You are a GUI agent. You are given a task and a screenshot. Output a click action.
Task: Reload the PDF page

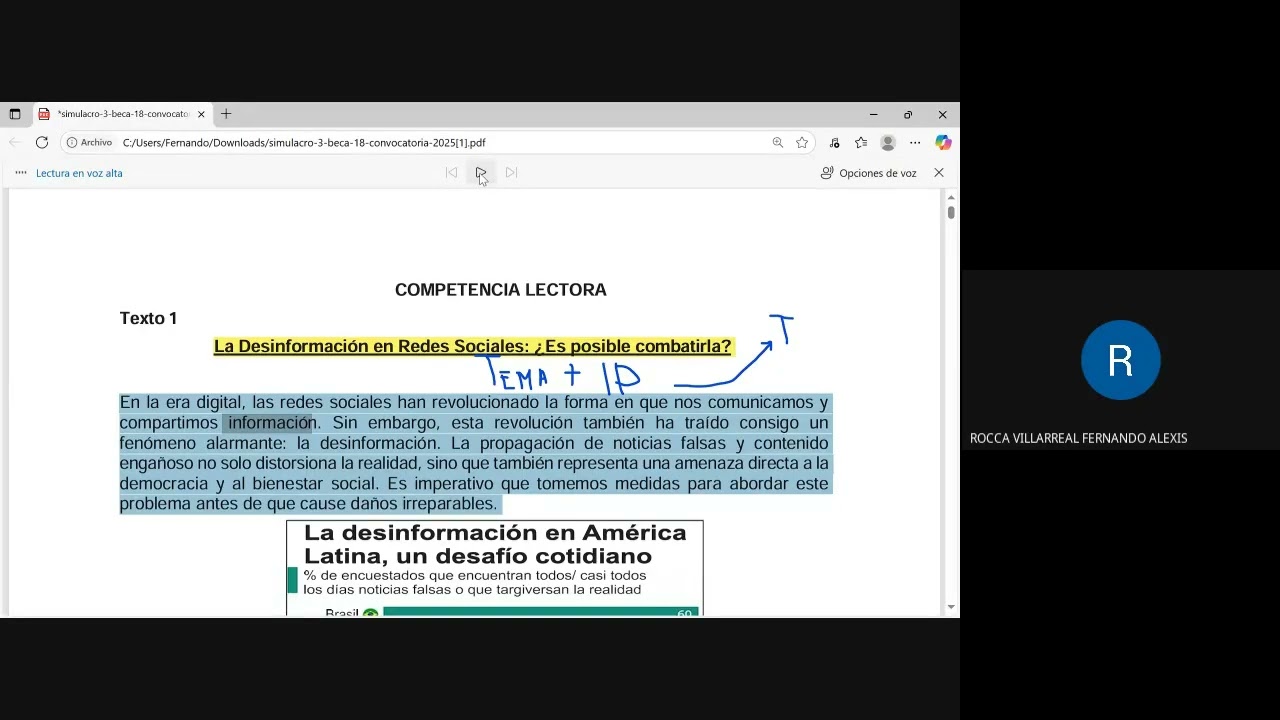[x=42, y=143]
